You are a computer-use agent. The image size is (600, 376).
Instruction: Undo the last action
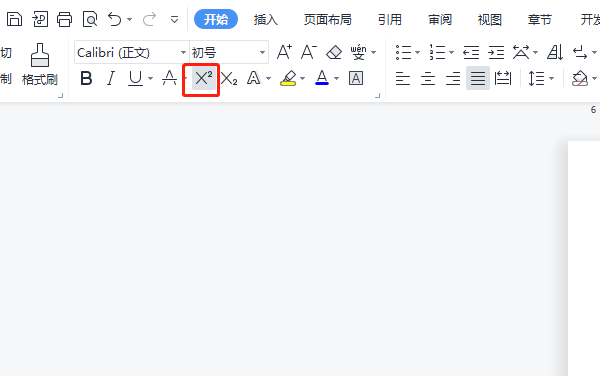(x=114, y=19)
